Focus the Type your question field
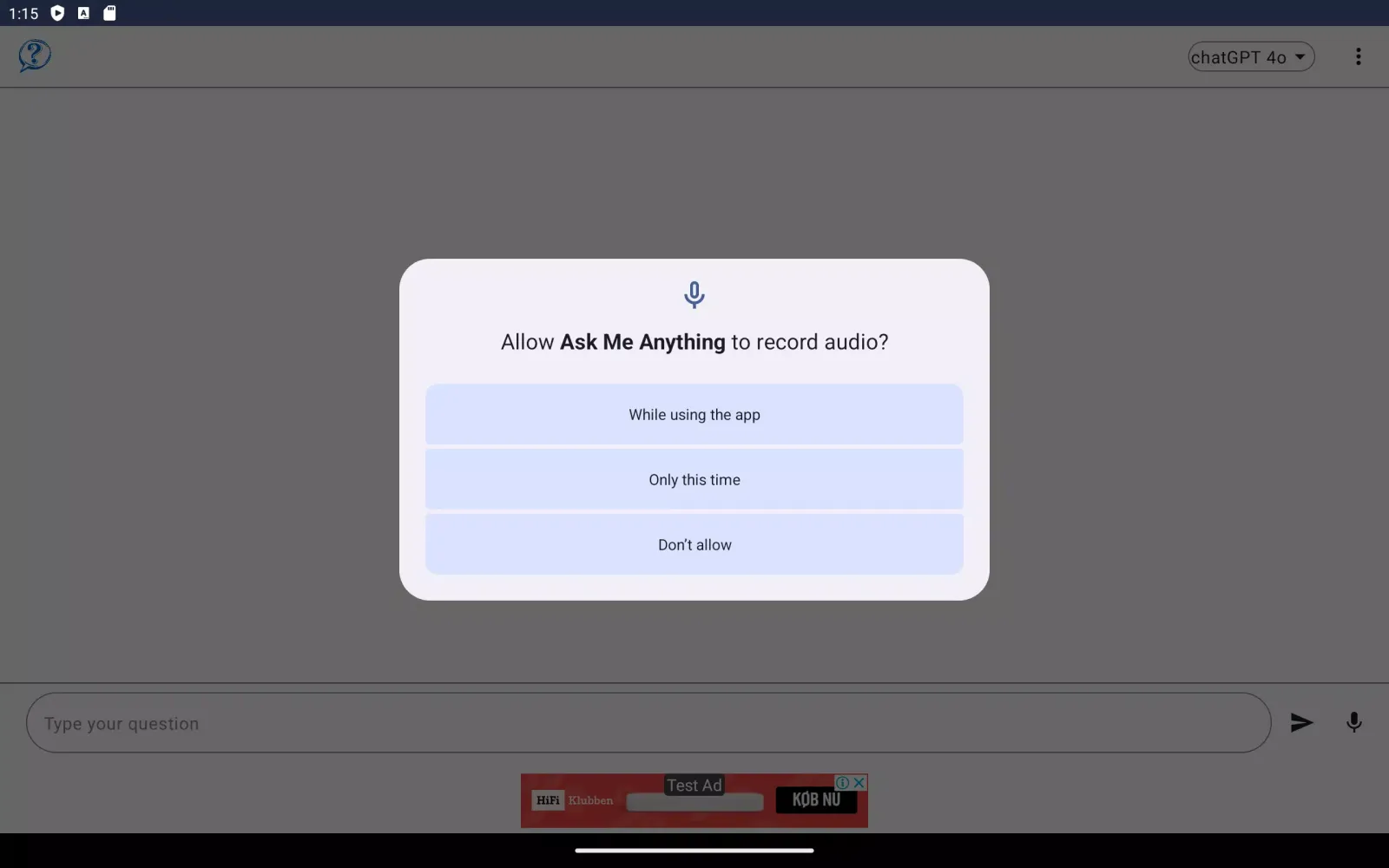The height and width of the screenshot is (868, 1389). (x=648, y=722)
